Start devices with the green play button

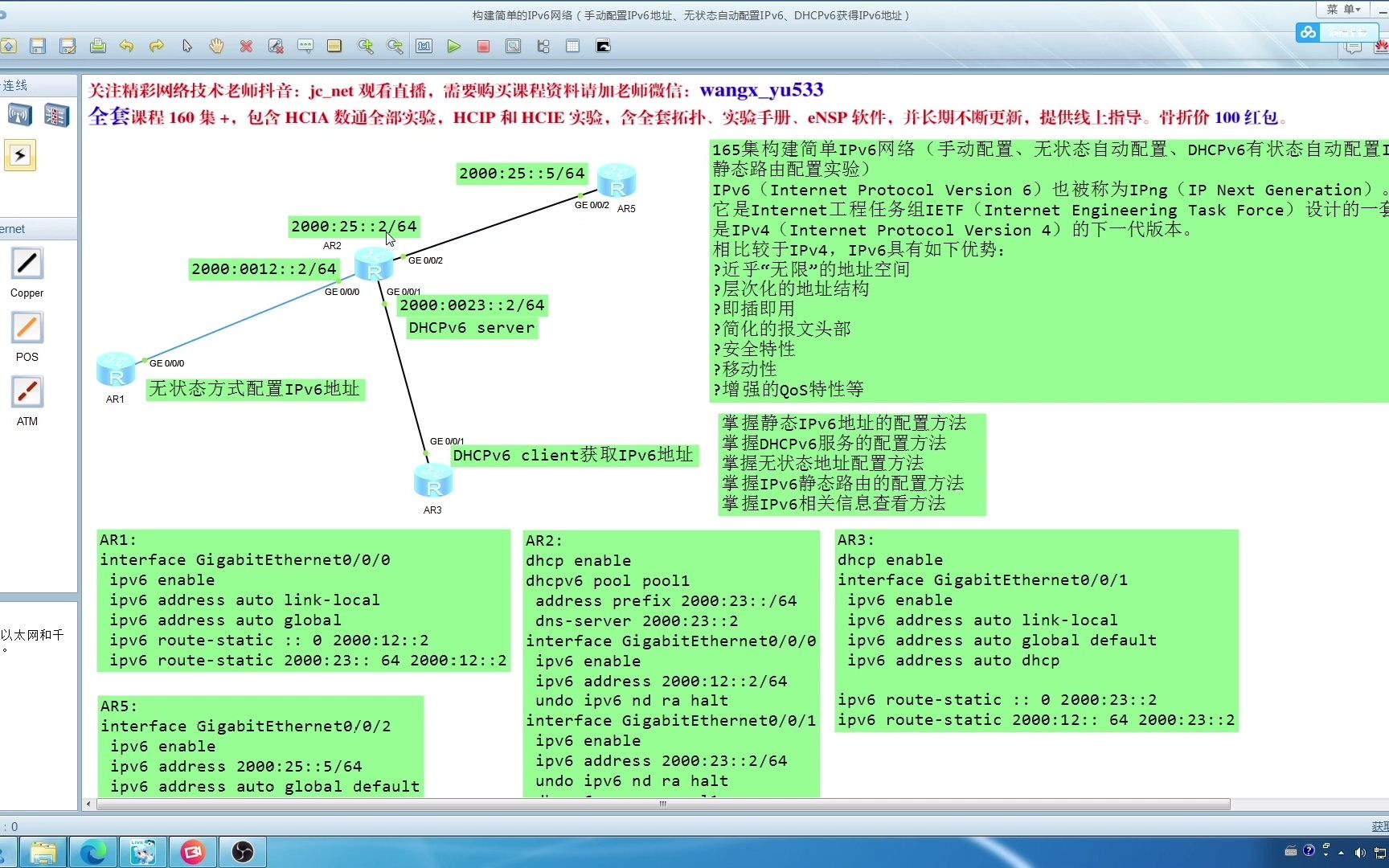click(x=454, y=46)
